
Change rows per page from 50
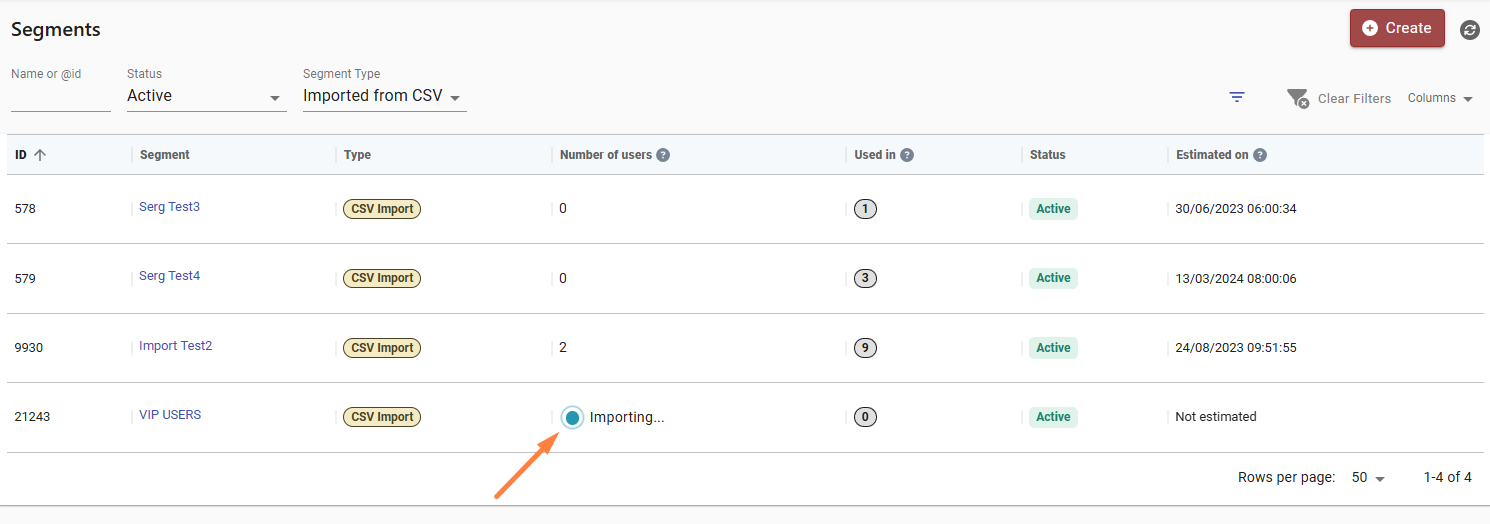(1368, 478)
